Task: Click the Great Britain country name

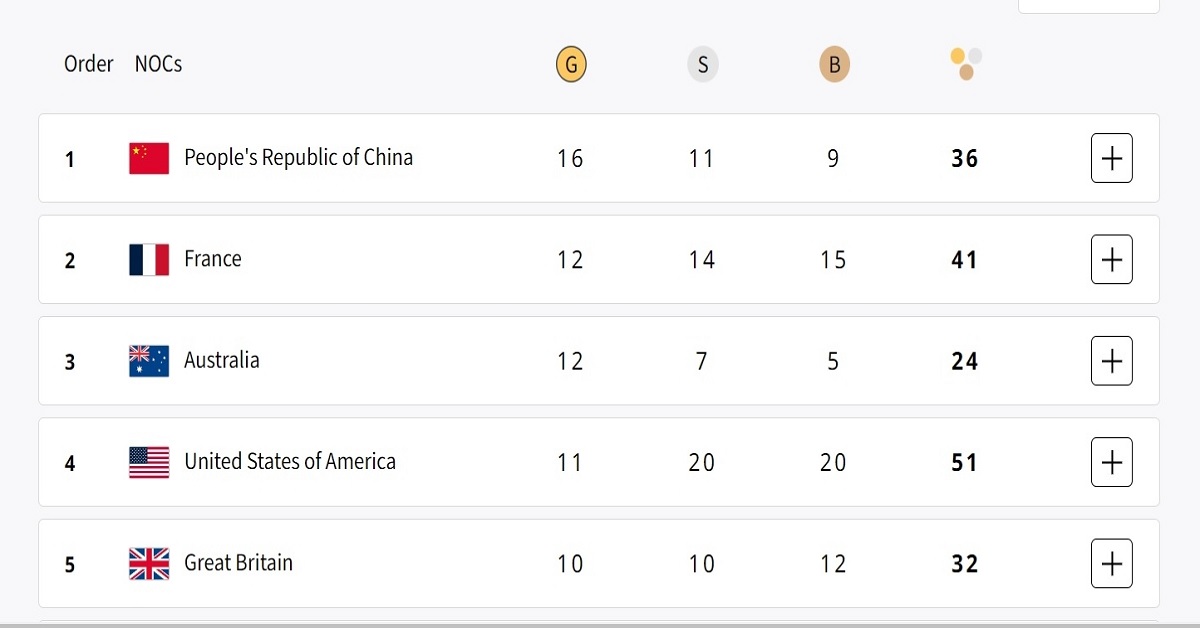Action: pos(238,563)
